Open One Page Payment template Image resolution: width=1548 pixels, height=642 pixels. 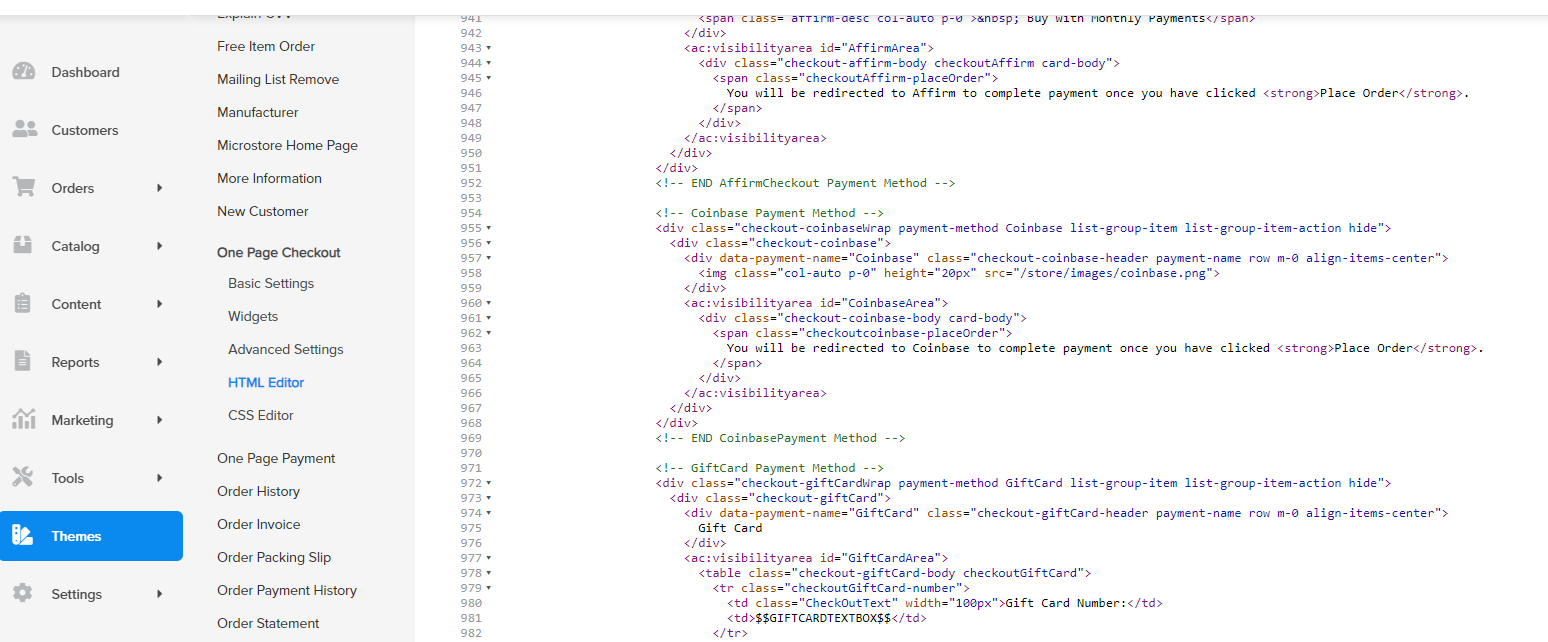click(x=276, y=458)
